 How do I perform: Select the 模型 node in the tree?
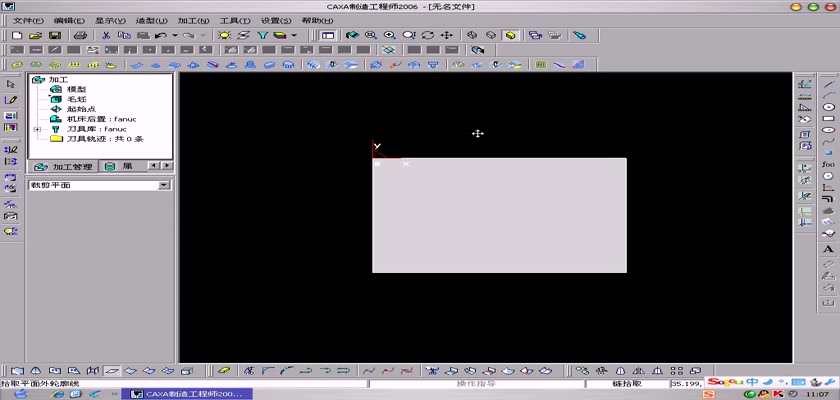76,89
